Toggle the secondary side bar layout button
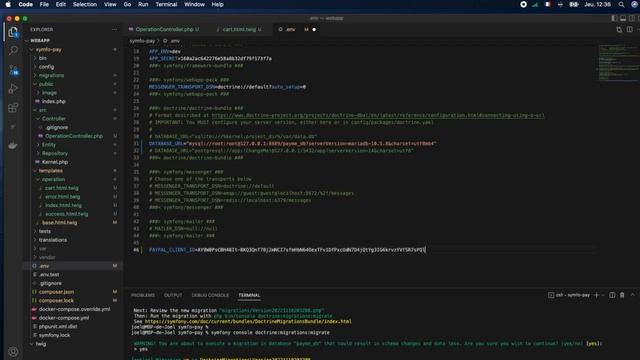Image resolution: width=640 pixels, height=360 pixels. [x=632, y=18]
